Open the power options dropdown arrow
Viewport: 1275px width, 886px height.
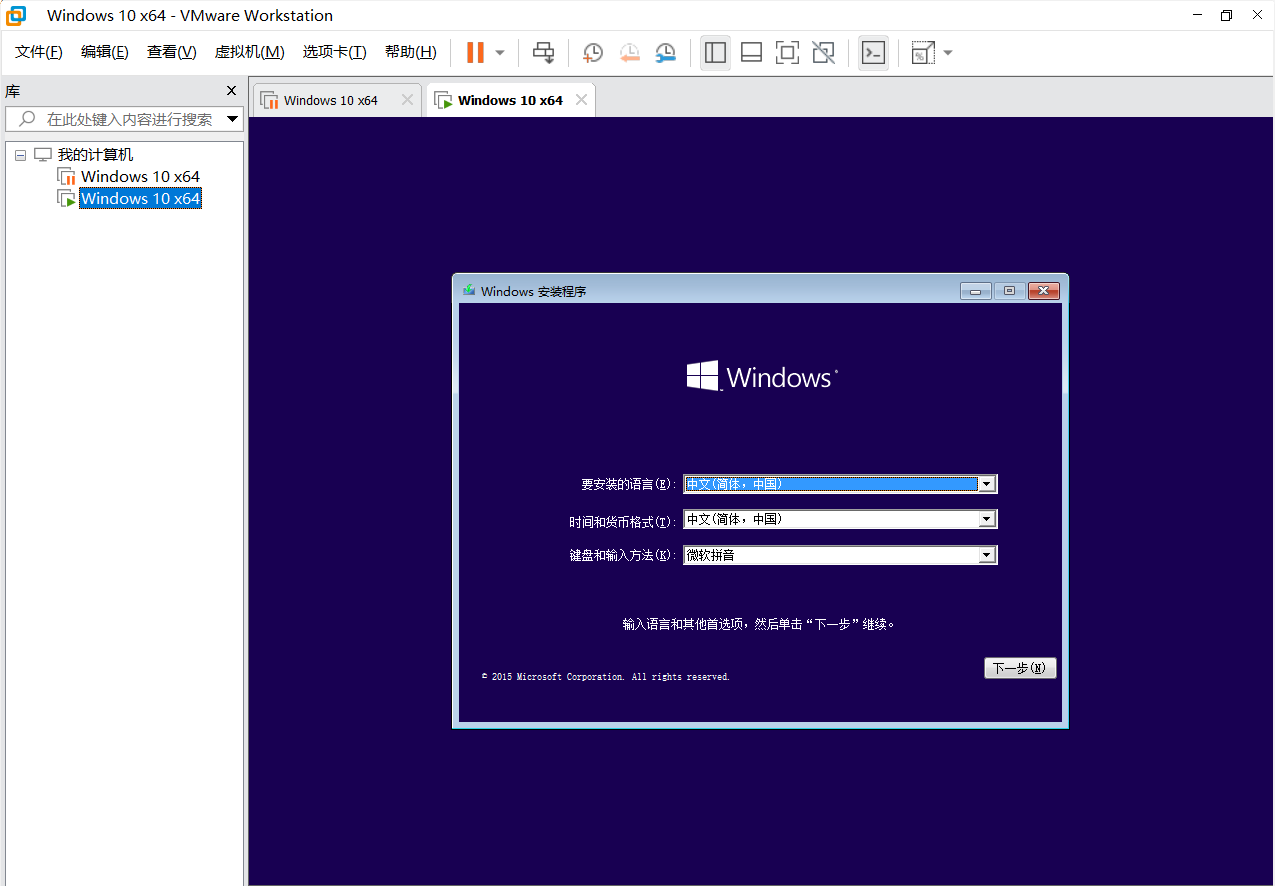coord(500,52)
